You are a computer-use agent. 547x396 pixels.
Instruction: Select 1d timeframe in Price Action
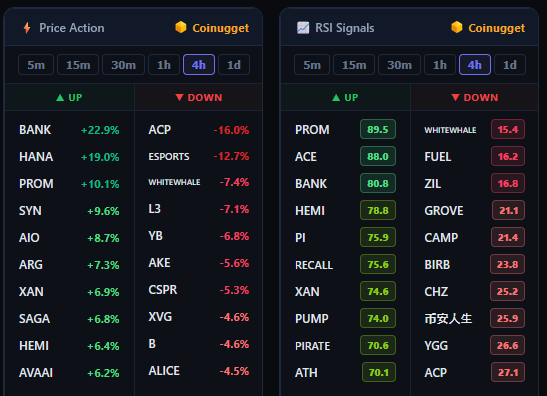(234, 65)
